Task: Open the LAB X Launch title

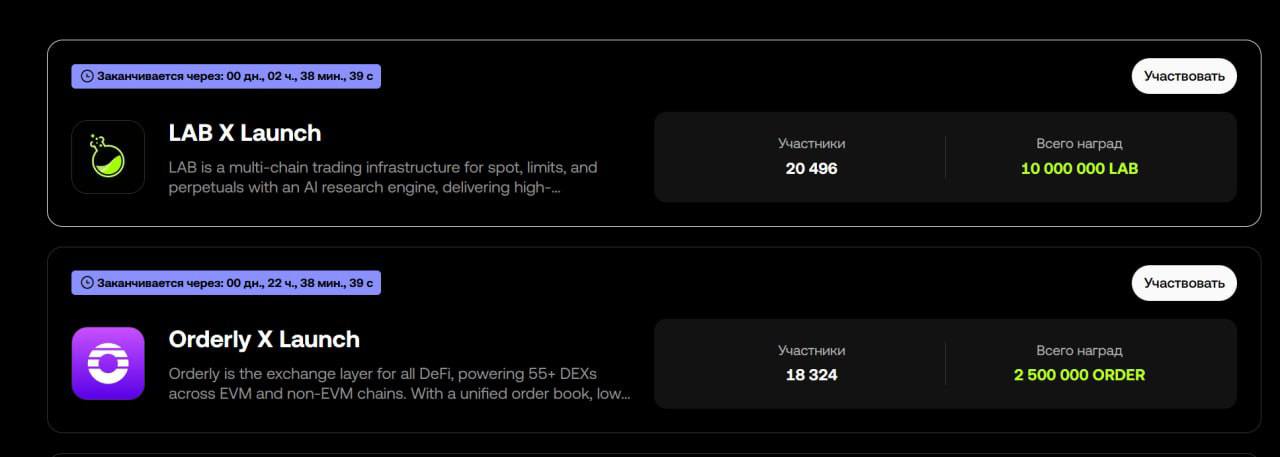Action: [245, 133]
